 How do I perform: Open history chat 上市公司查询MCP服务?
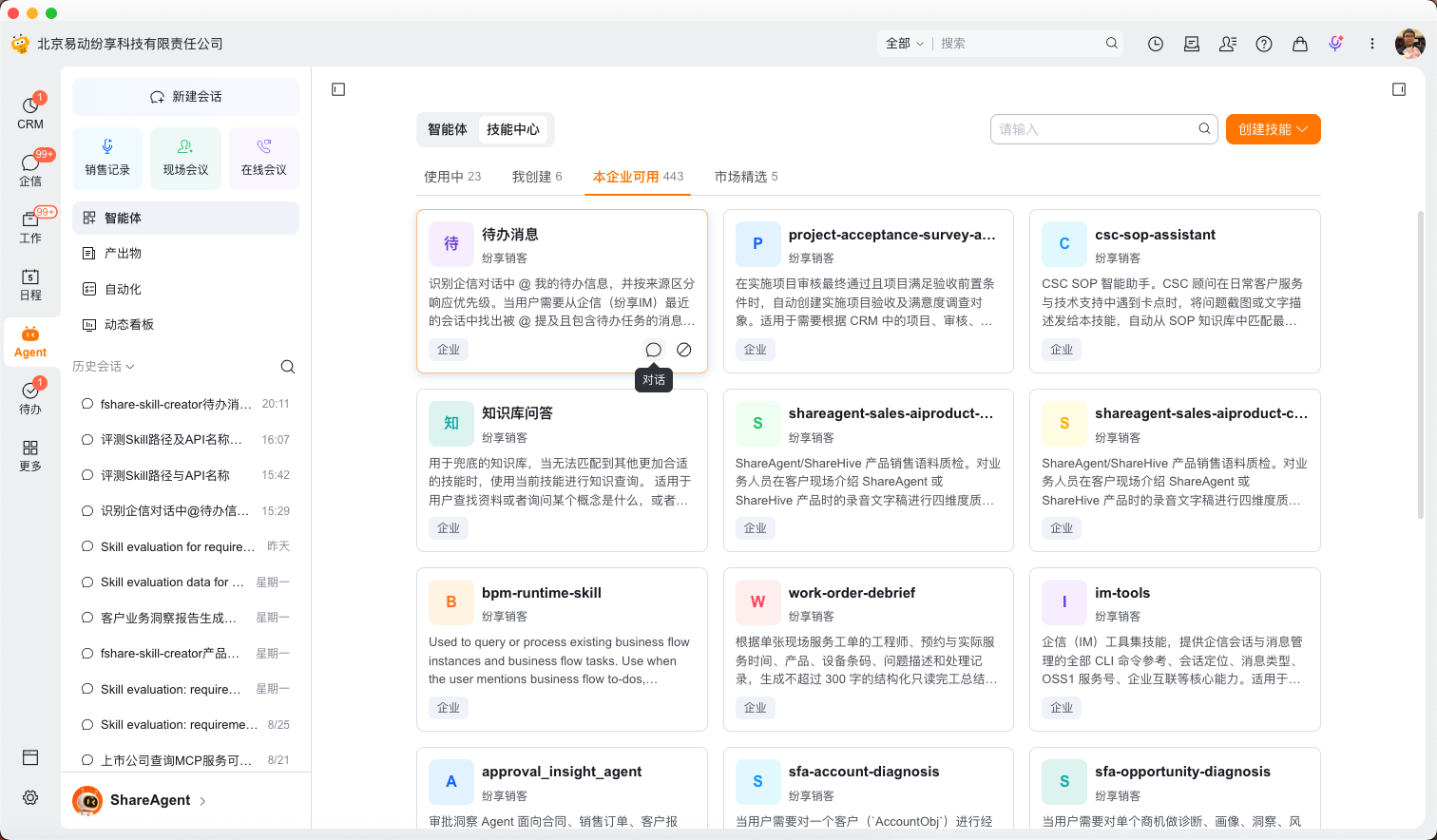point(185,760)
